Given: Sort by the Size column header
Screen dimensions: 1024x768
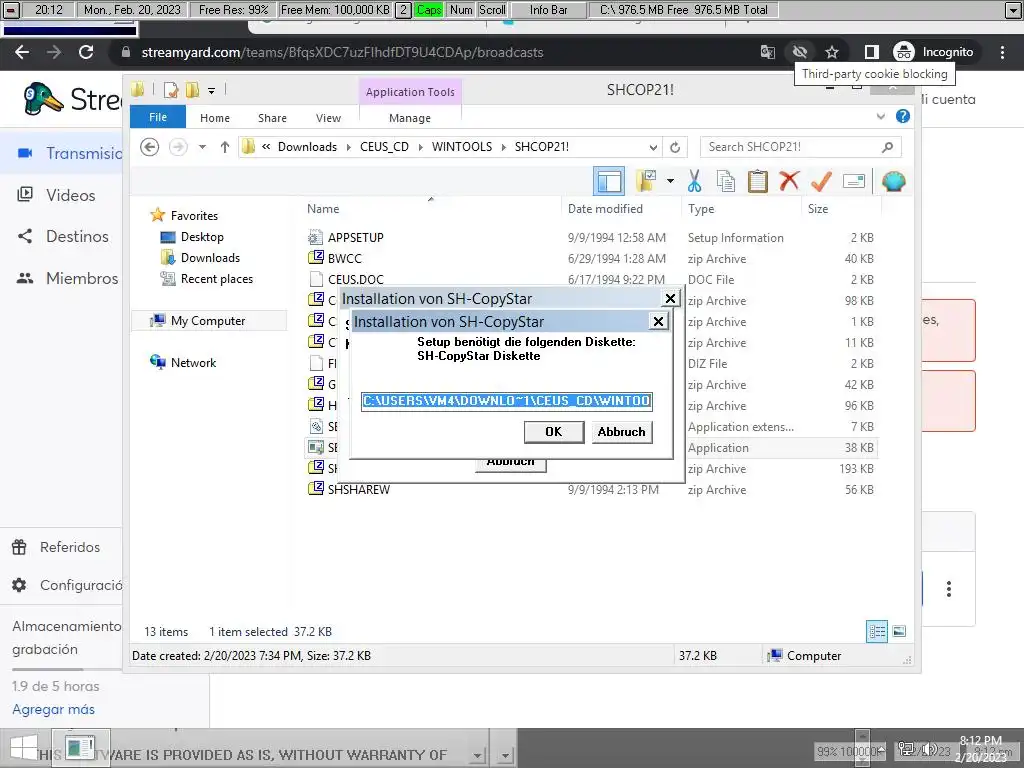Looking at the screenshot, I should click(818, 209).
